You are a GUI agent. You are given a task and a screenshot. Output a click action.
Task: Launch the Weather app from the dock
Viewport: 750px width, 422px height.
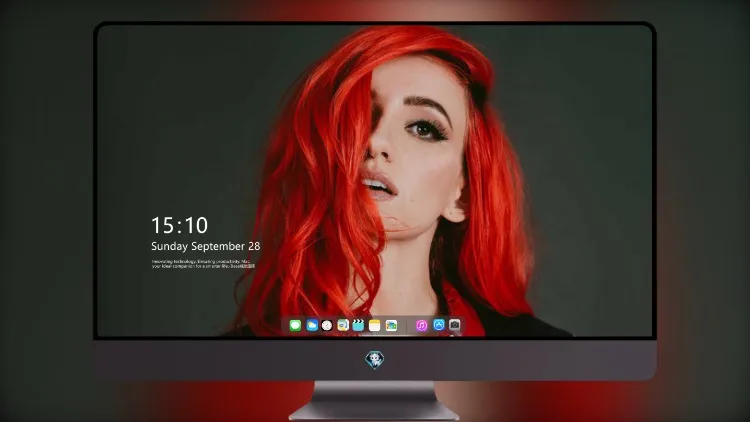pos(312,326)
